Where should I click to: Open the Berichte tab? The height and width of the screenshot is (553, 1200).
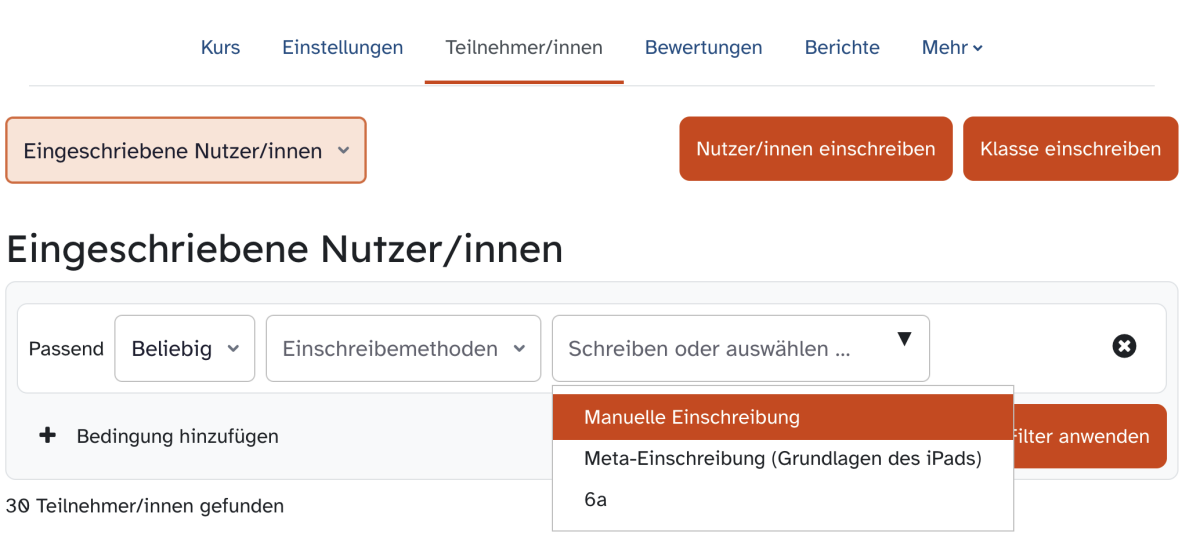[842, 47]
